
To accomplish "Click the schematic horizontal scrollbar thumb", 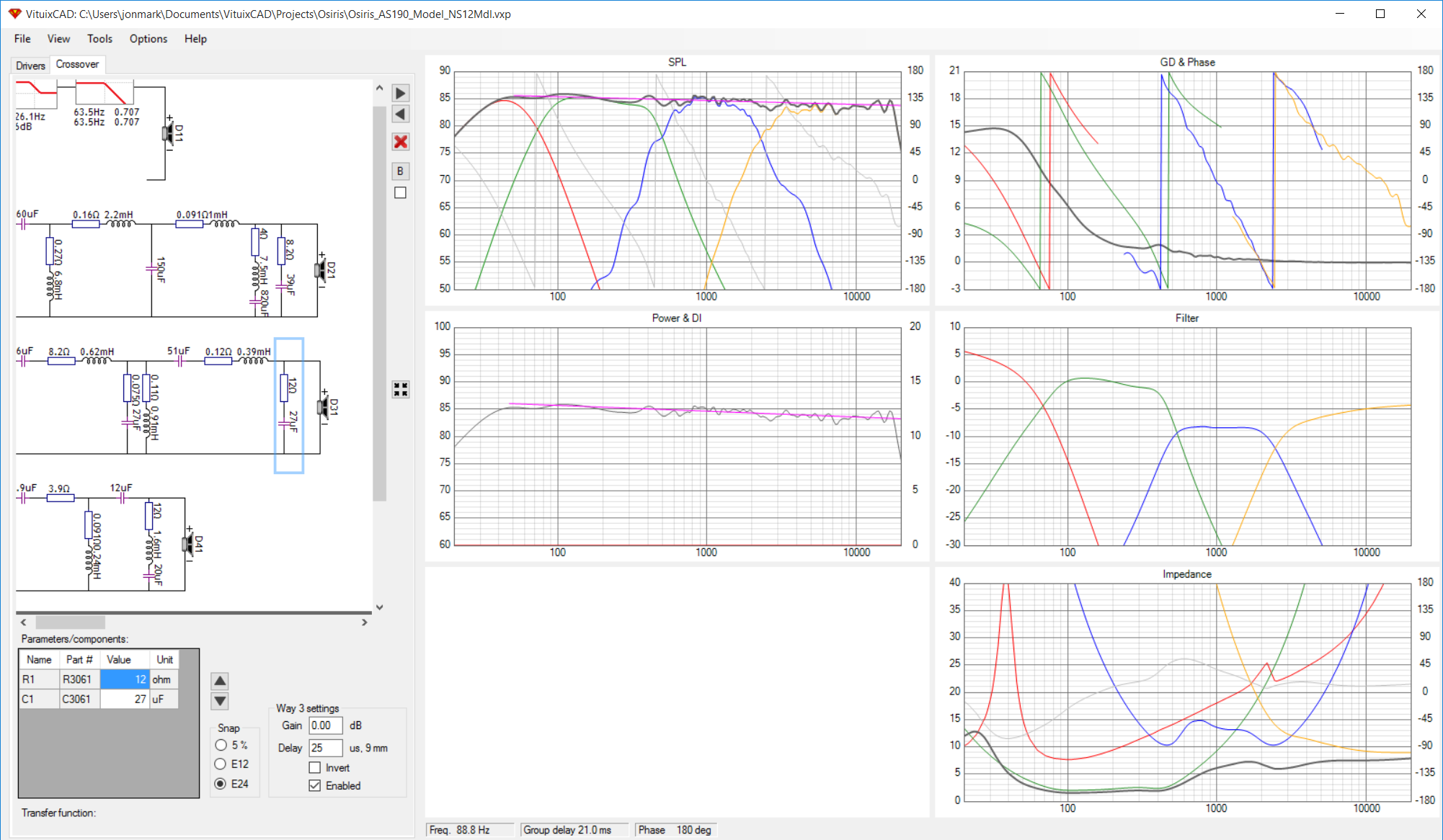I will pyautogui.click(x=71, y=622).
